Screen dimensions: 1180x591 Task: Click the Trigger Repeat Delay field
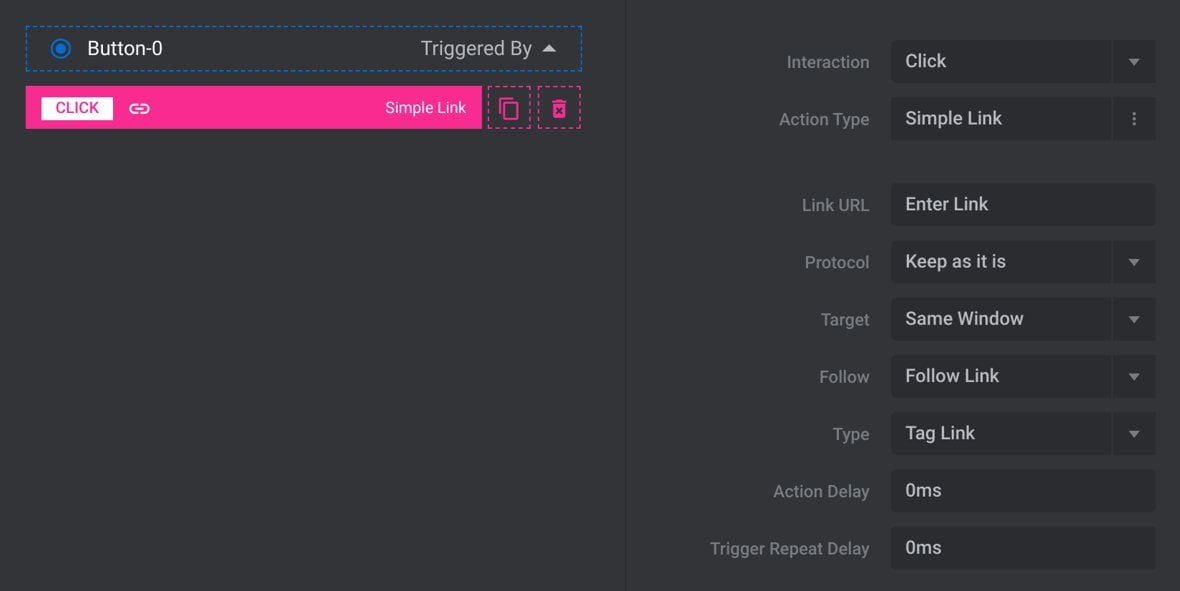point(1023,548)
